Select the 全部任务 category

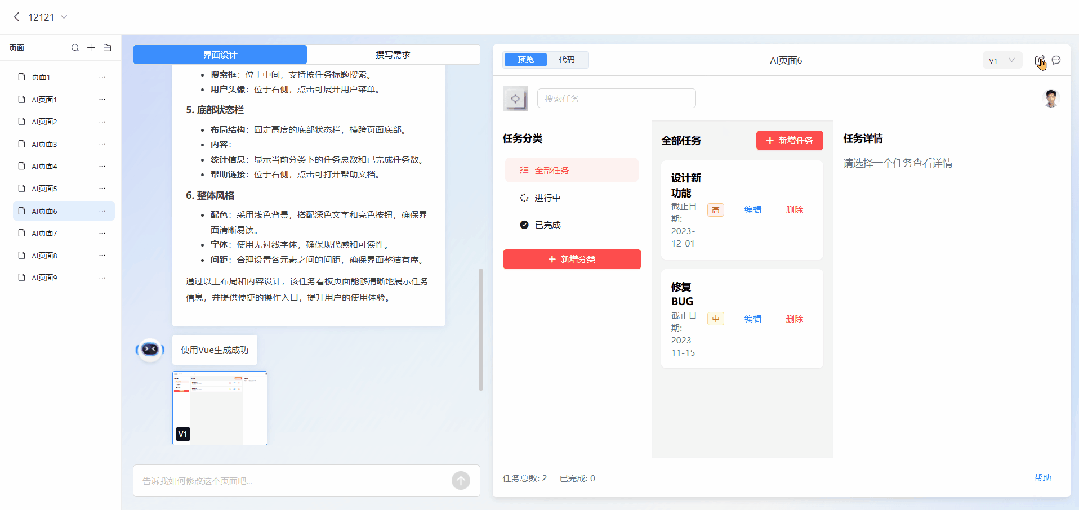(x=572, y=170)
